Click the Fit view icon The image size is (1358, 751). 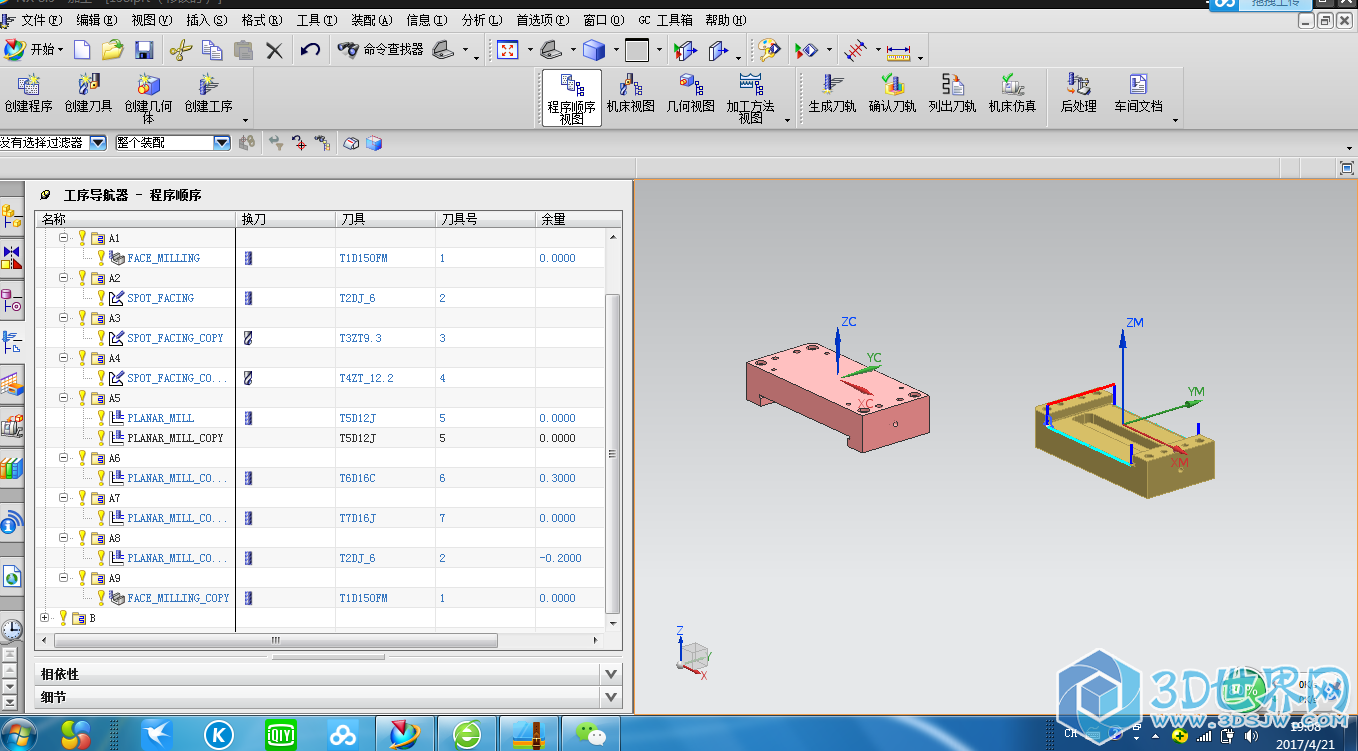[507, 49]
